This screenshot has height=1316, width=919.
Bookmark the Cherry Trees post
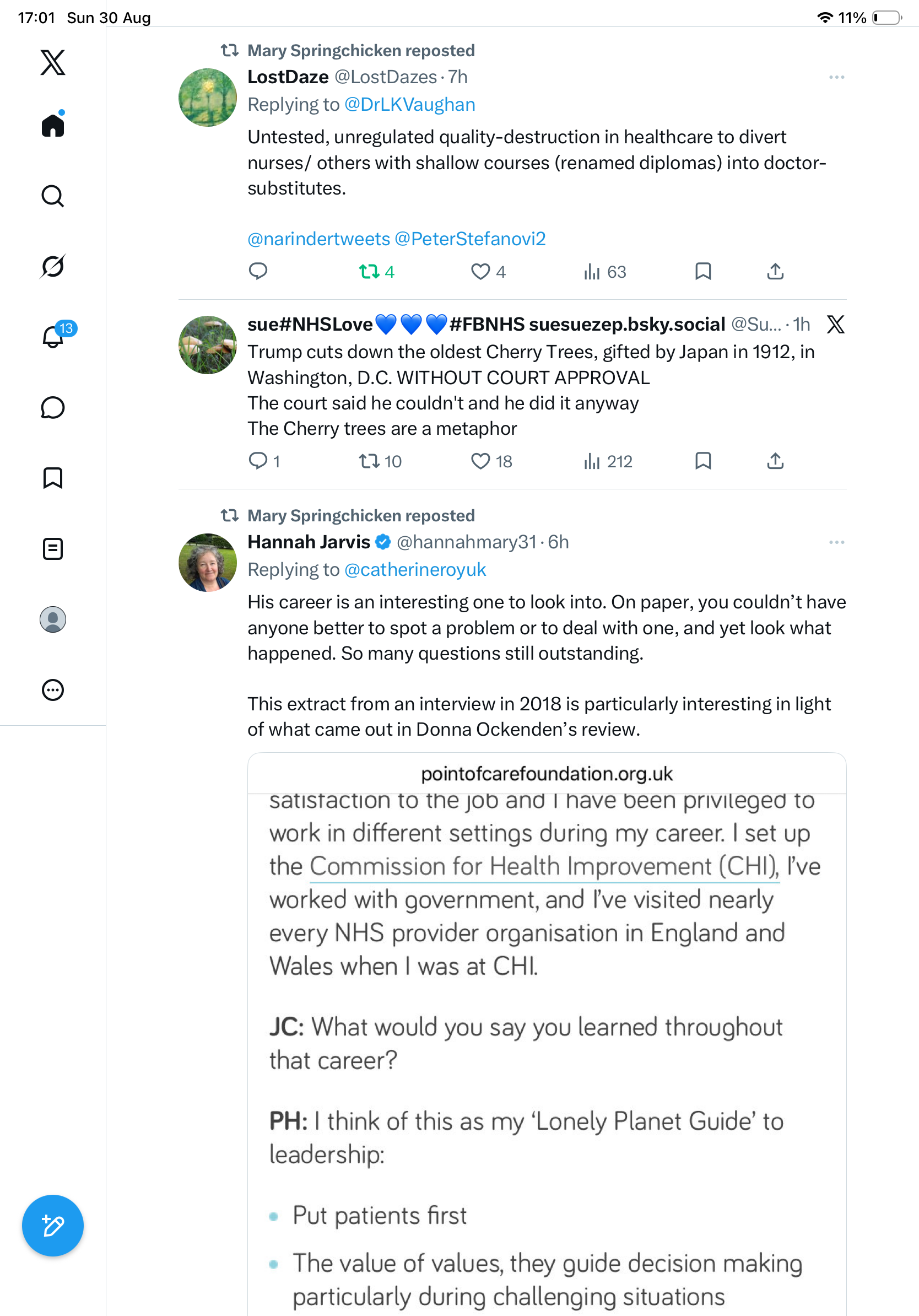pyautogui.click(x=703, y=461)
